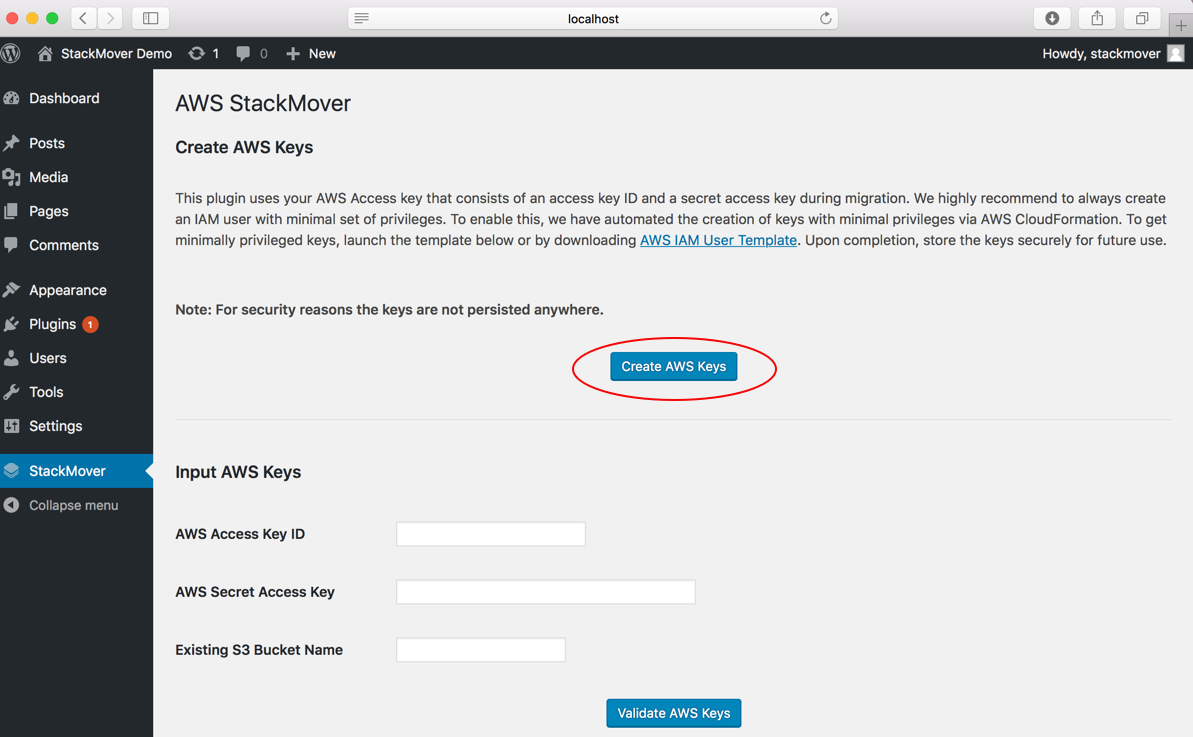Image resolution: width=1193 pixels, height=737 pixels.
Task: Open a new tab with plus button
Action: coord(1181,26)
